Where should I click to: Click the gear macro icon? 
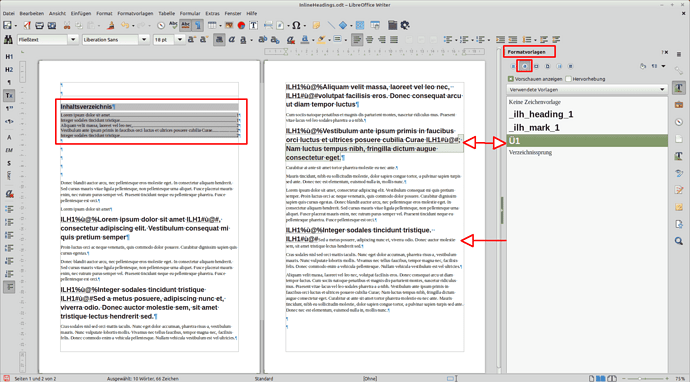(405, 26)
